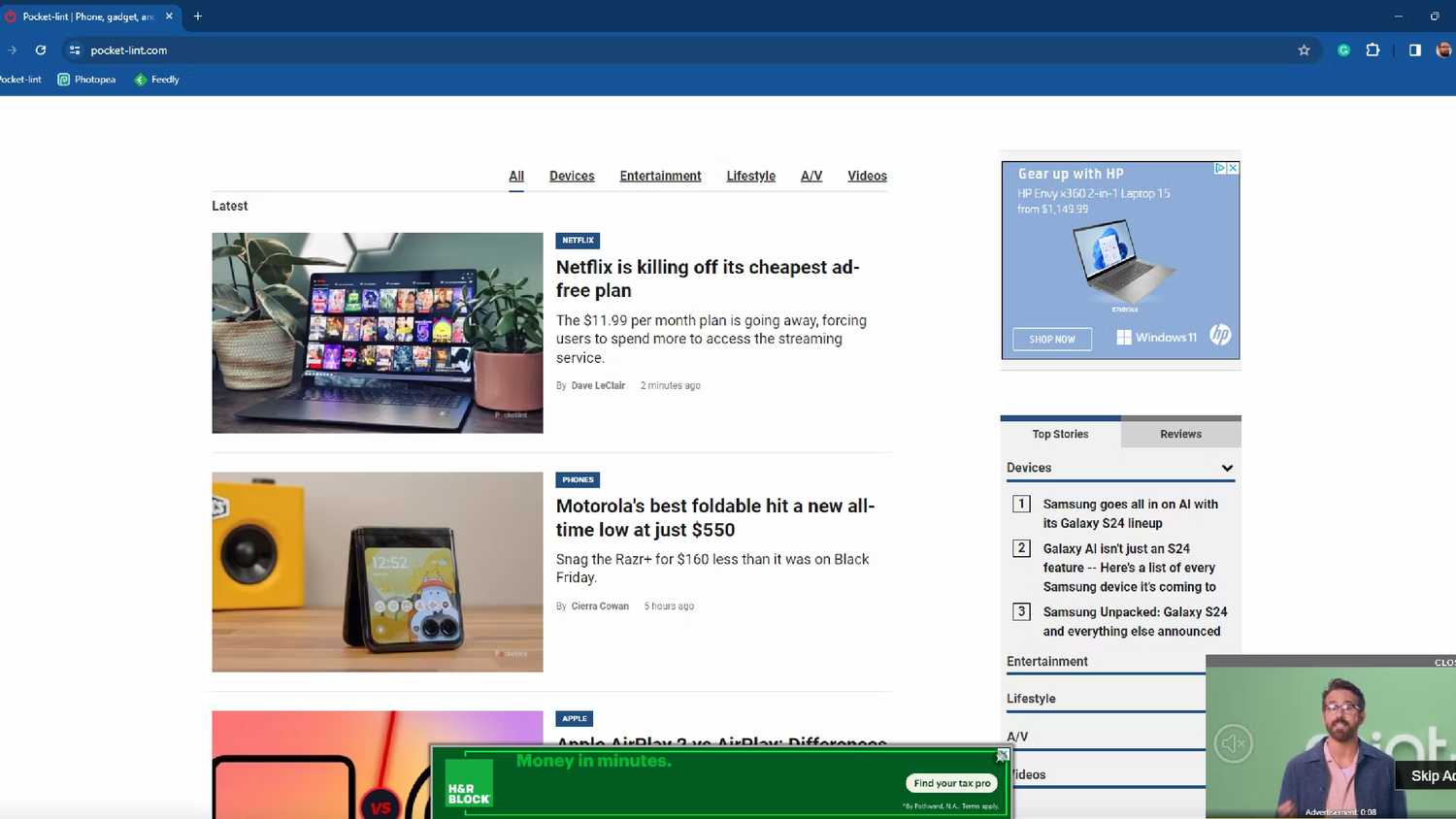Open the Chrome profile avatar
1456x819 pixels.
(x=1444, y=50)
